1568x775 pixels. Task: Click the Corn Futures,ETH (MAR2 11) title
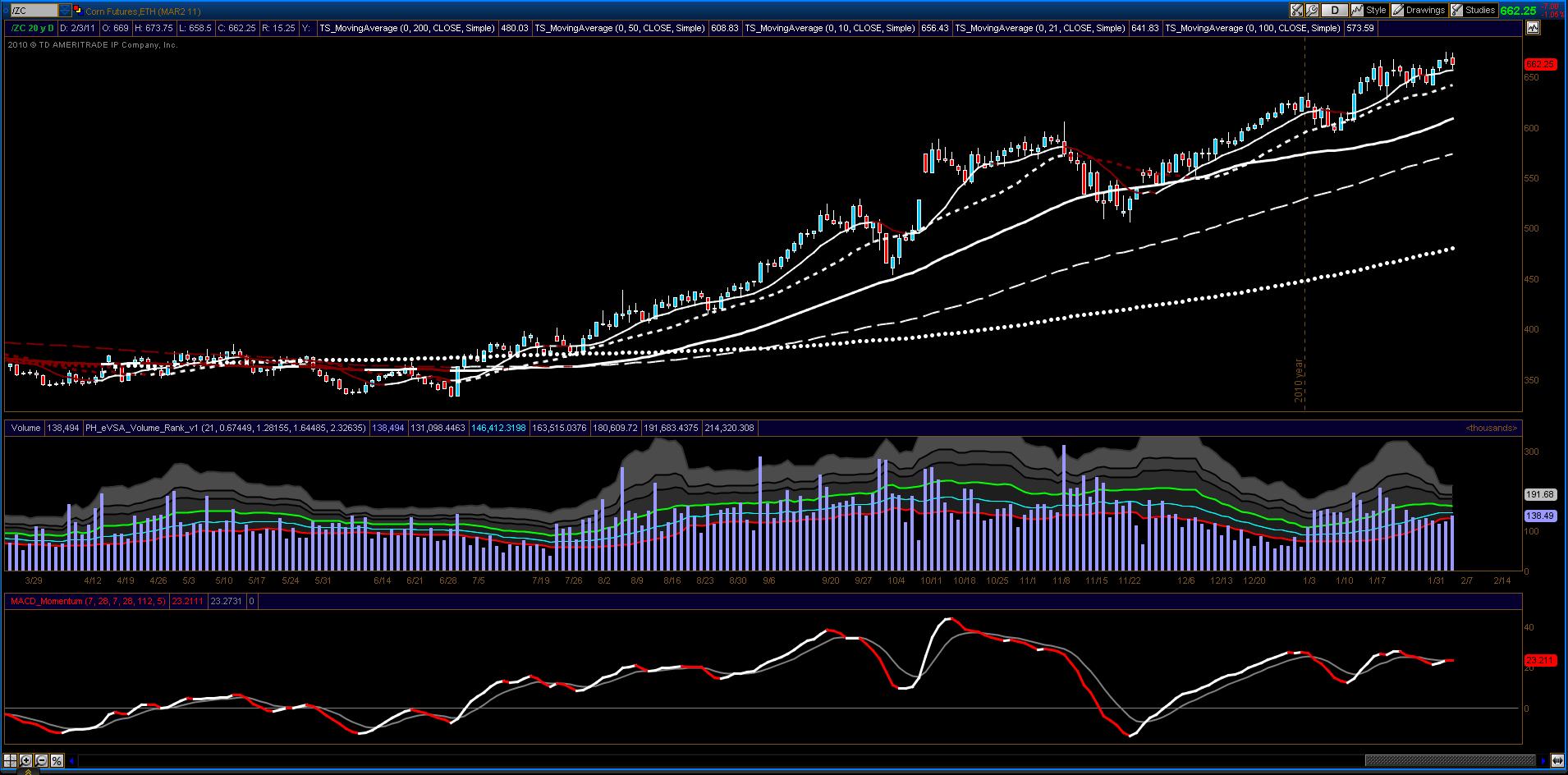pyautogui.click(x=144, y=11)
